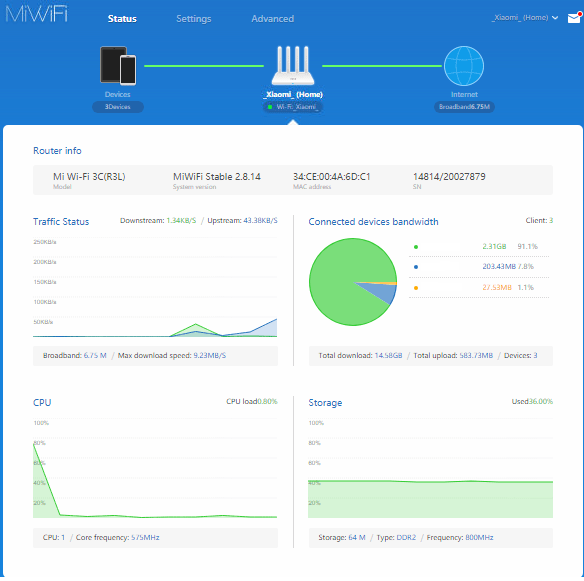The height and width of the screenshot is (581, 584).
Task: Click the green legend dot for 2.31GB
Action: point(416,247)
